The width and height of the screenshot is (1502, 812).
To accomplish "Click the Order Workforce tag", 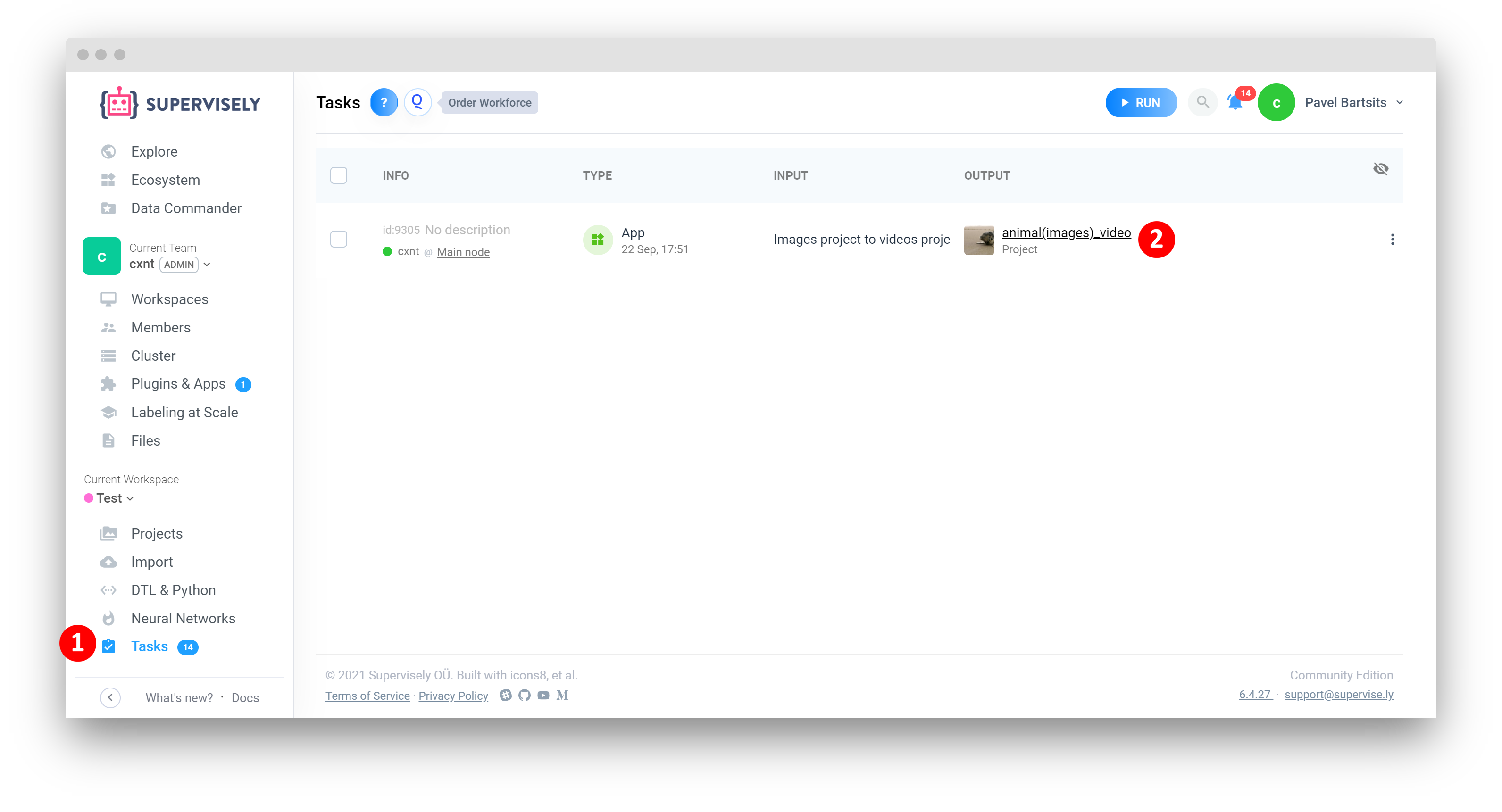I will 489,103.
